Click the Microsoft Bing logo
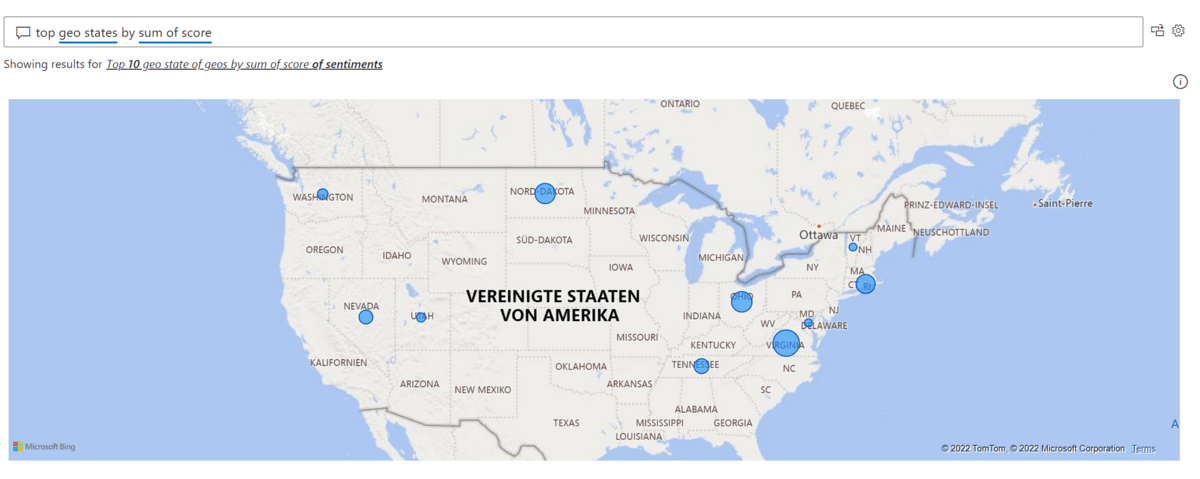Viewport: 1200px width, 479px height. [44, 447]
